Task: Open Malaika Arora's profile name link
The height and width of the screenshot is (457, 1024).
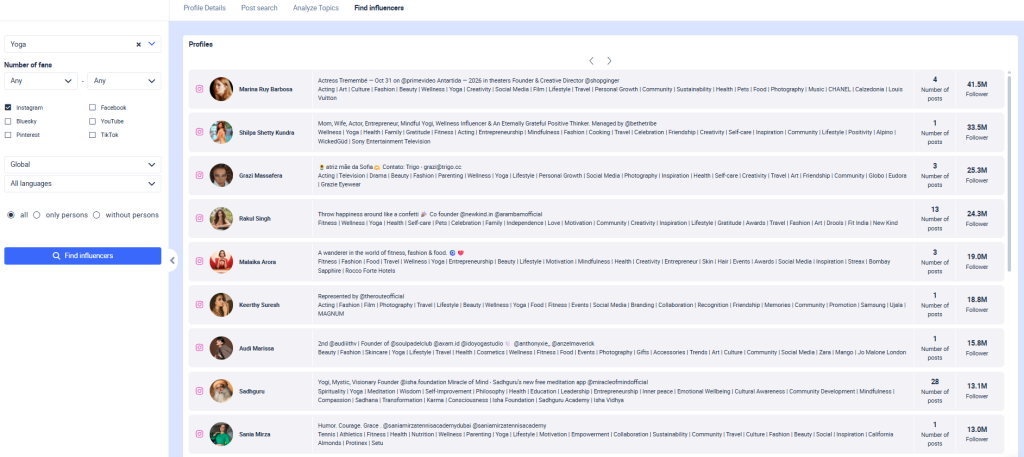Action: (x=259, y=262)
